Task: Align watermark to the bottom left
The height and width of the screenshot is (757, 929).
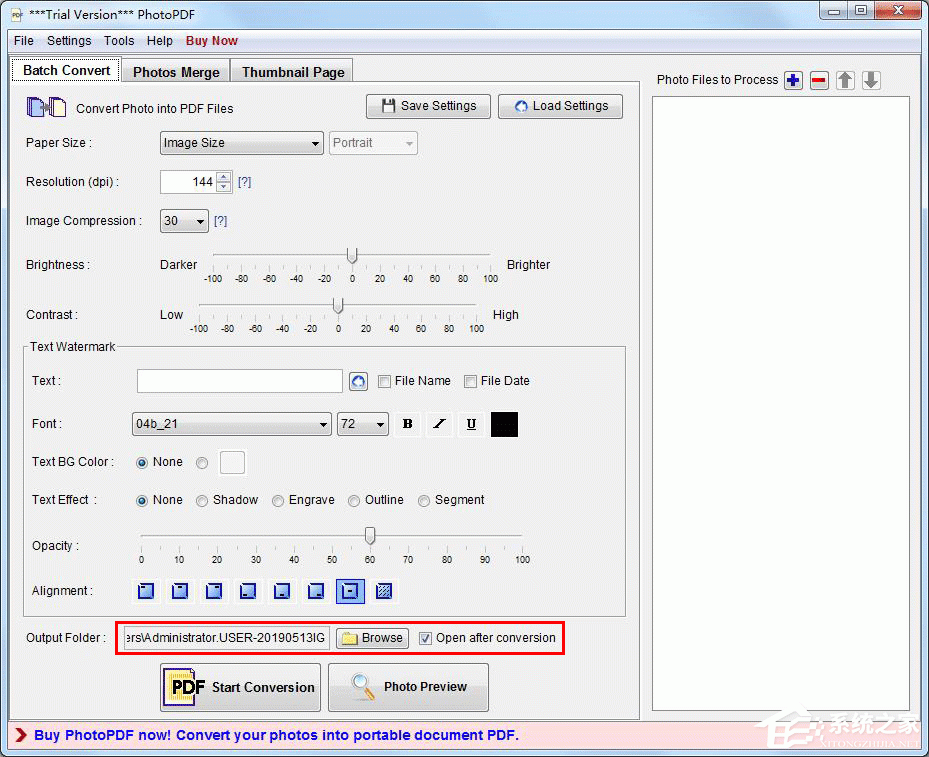Action: 248,591
